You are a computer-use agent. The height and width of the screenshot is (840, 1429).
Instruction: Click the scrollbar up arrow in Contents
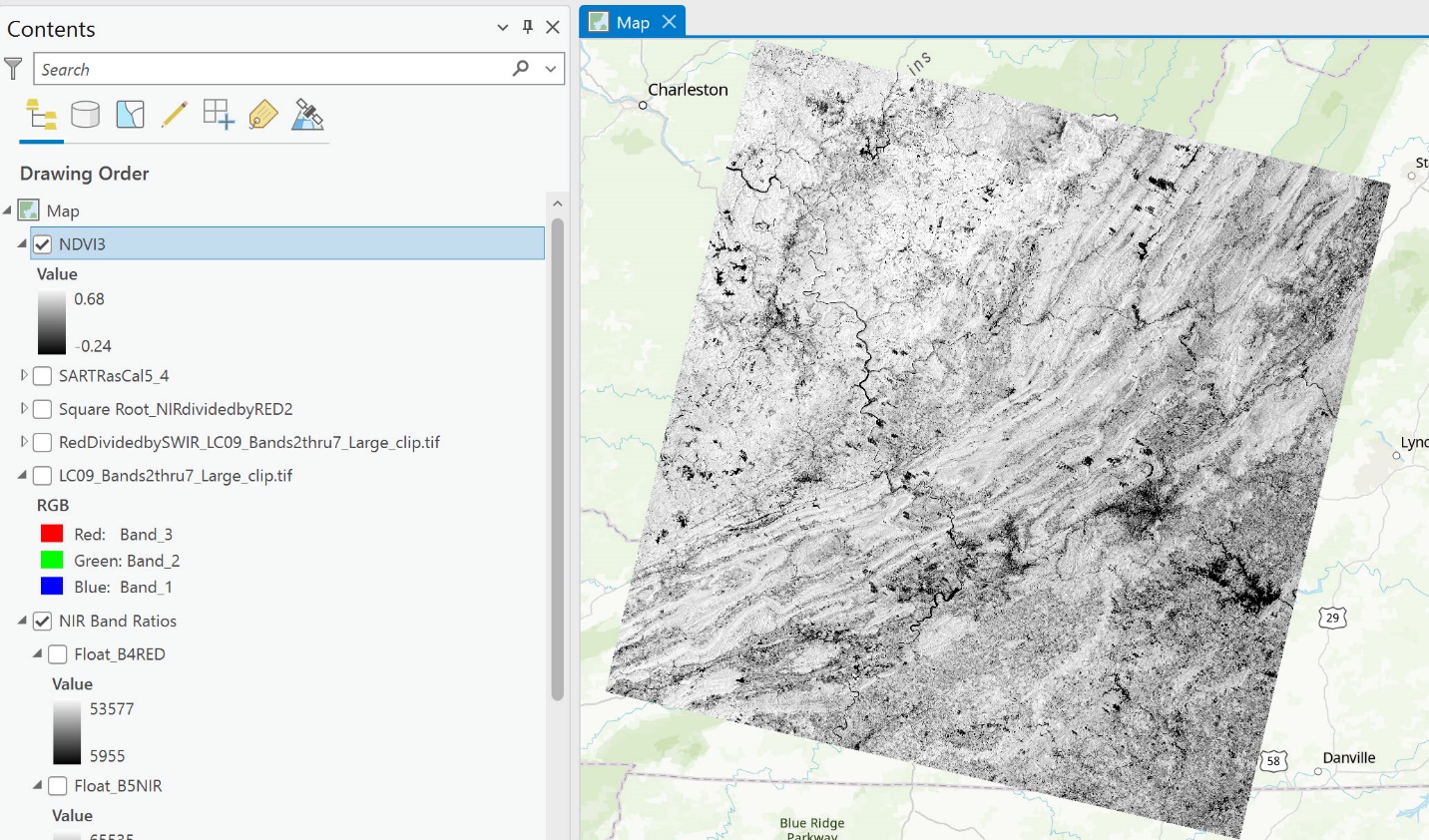[x=558, y=204]
